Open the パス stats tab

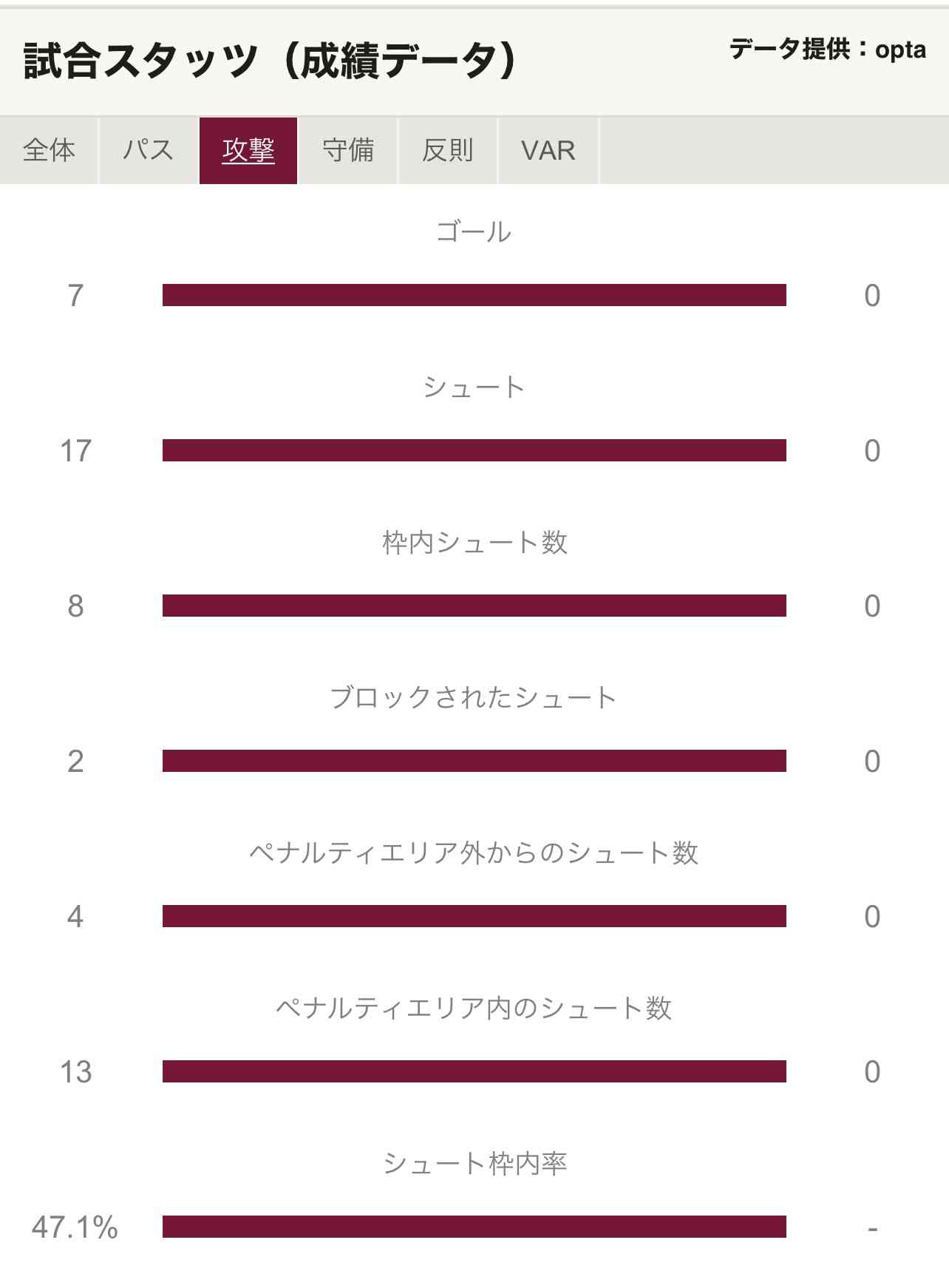[x=149, y=150]
